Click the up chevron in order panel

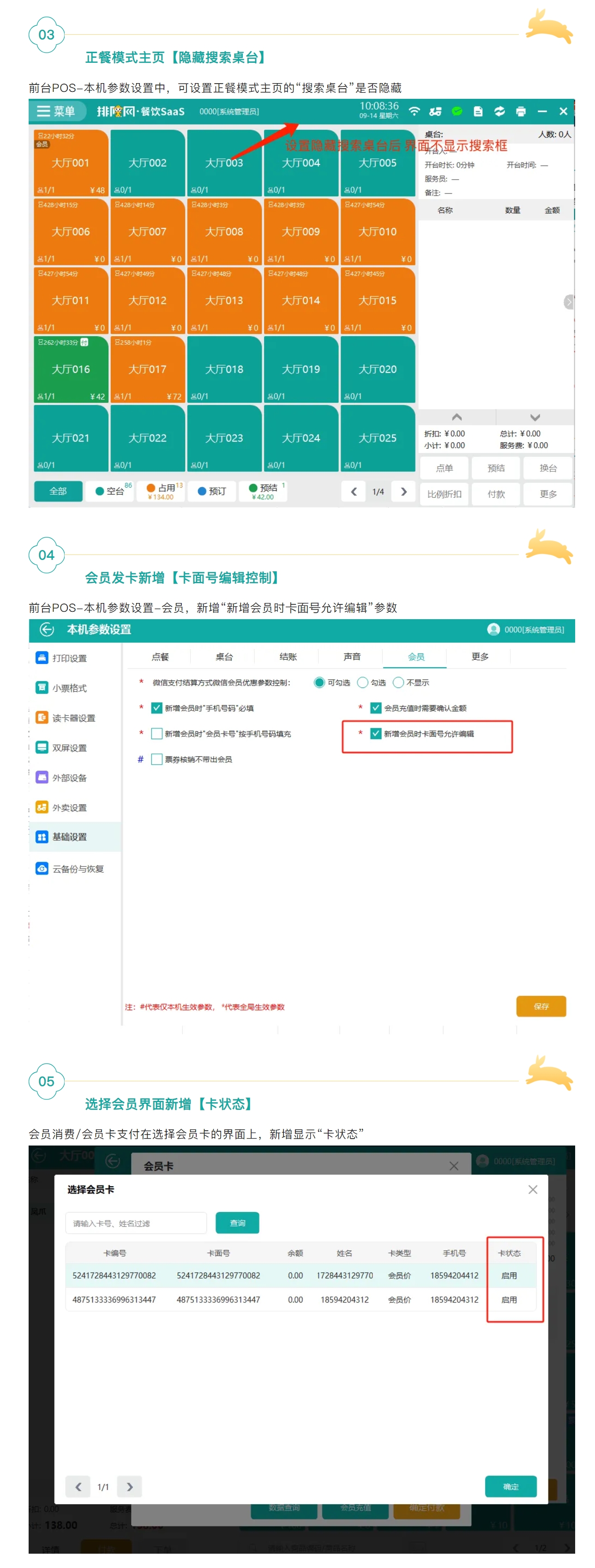[457, 417]
